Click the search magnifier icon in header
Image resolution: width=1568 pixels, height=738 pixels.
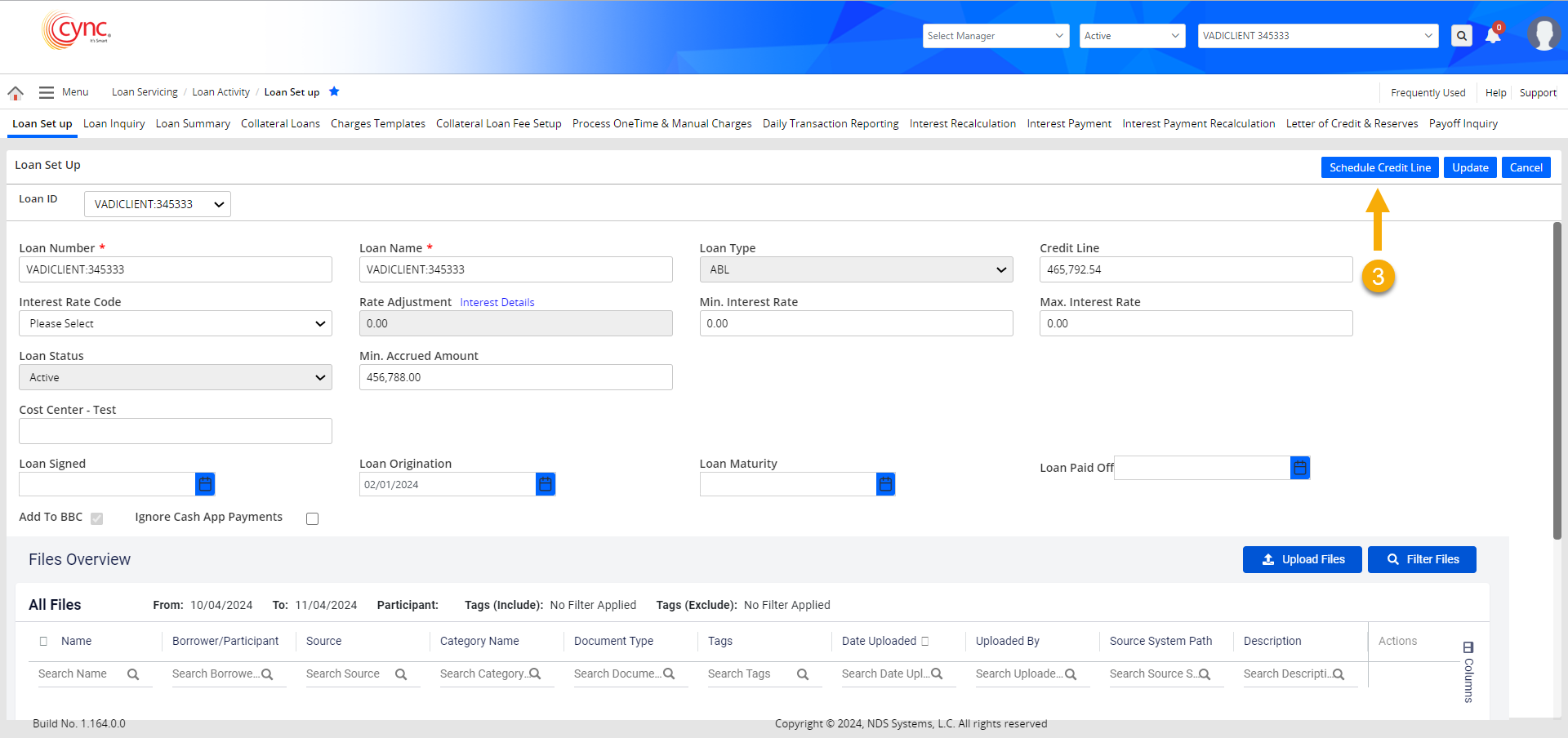click(1462, 36)
